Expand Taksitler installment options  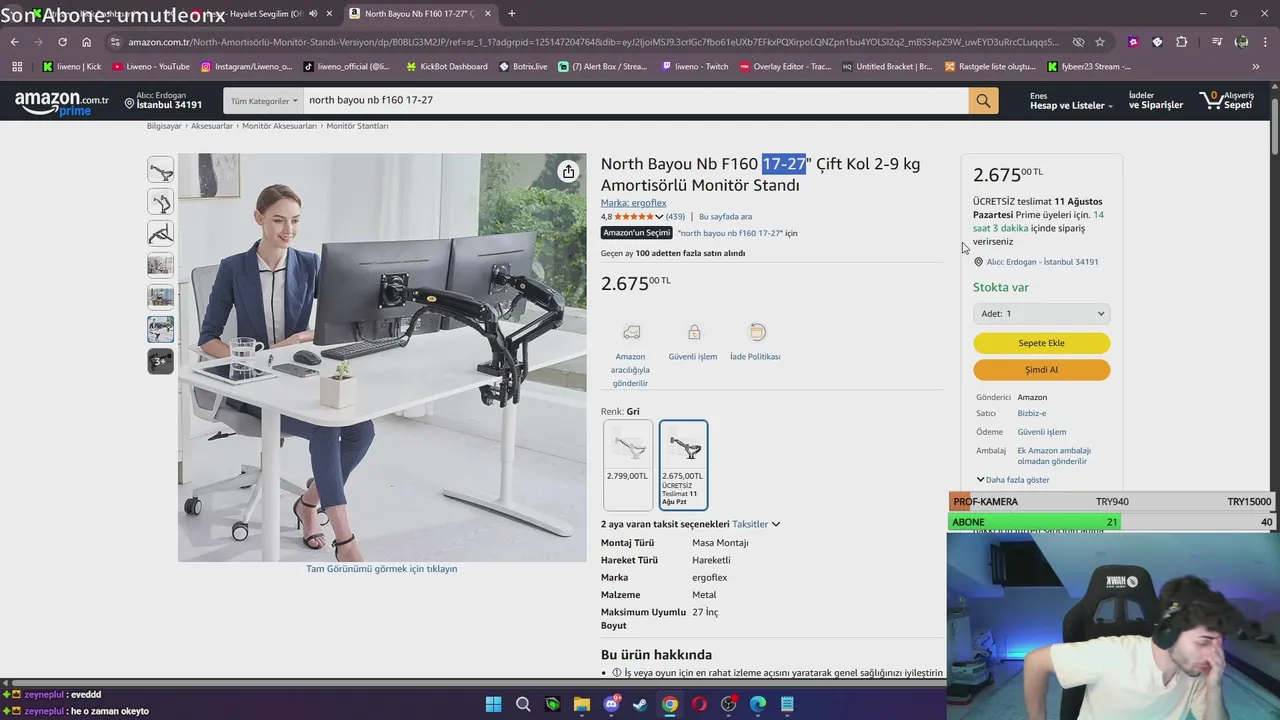(x=756, y=524)
